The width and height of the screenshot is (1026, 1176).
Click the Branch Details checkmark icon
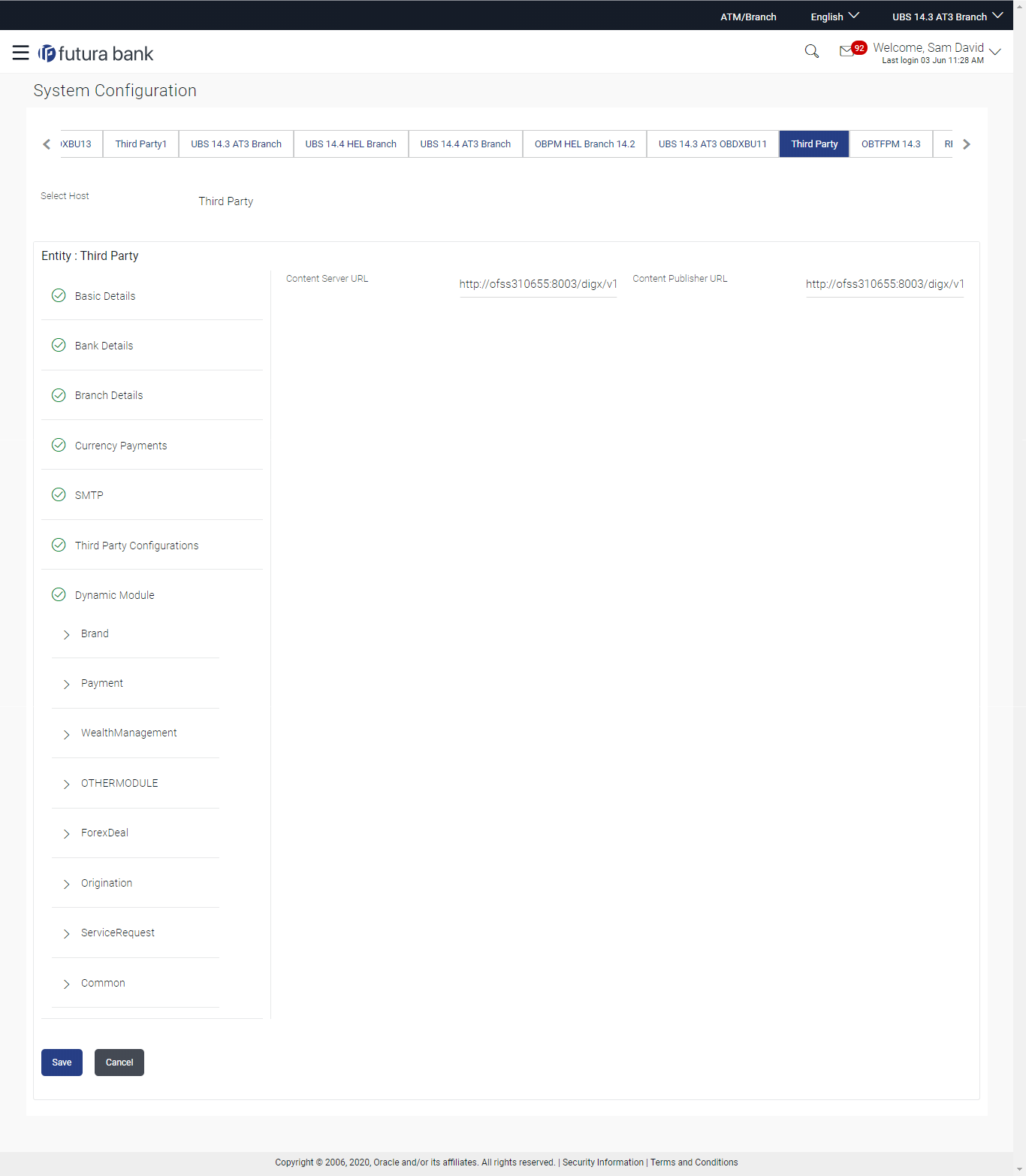(x=59, y=395)
